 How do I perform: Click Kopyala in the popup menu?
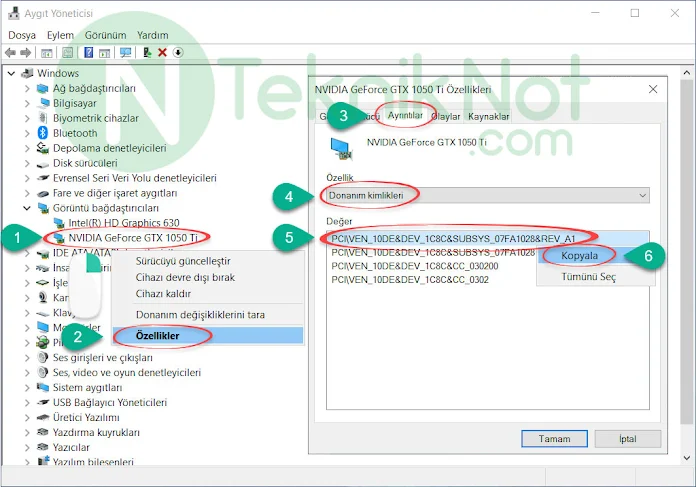coord(595,256)
